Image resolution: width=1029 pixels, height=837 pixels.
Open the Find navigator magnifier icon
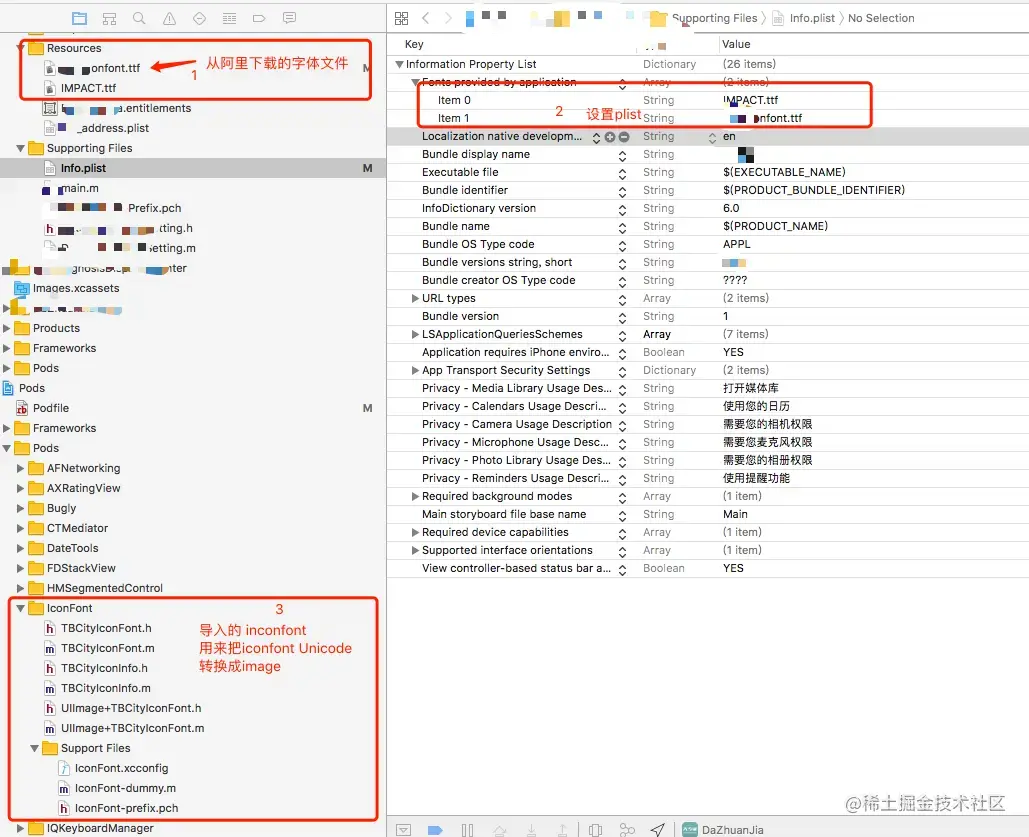[139, 18]
